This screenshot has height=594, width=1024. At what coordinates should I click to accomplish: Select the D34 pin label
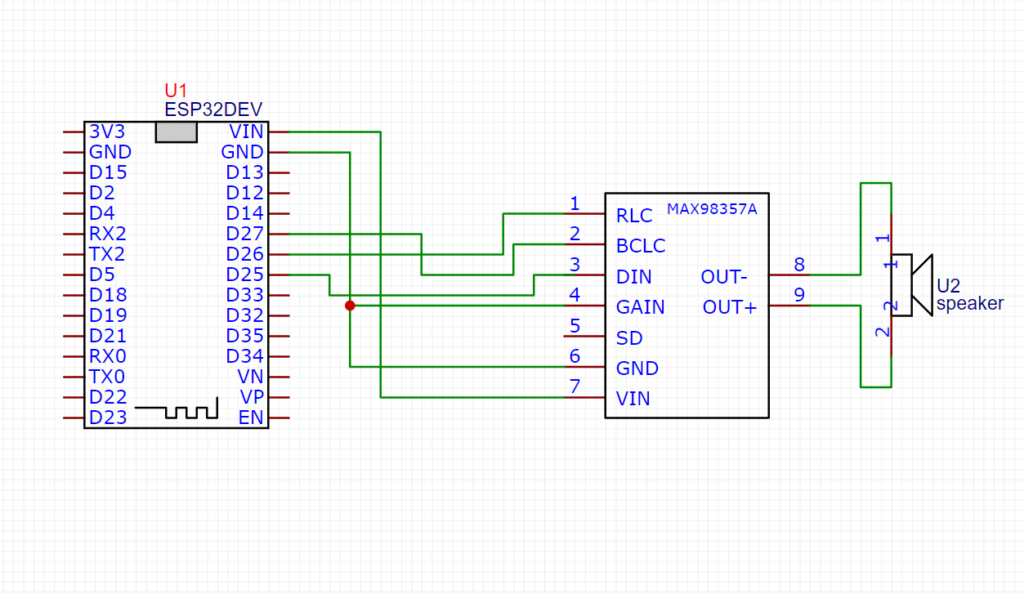pyautogui.click(x=244, y=356)
